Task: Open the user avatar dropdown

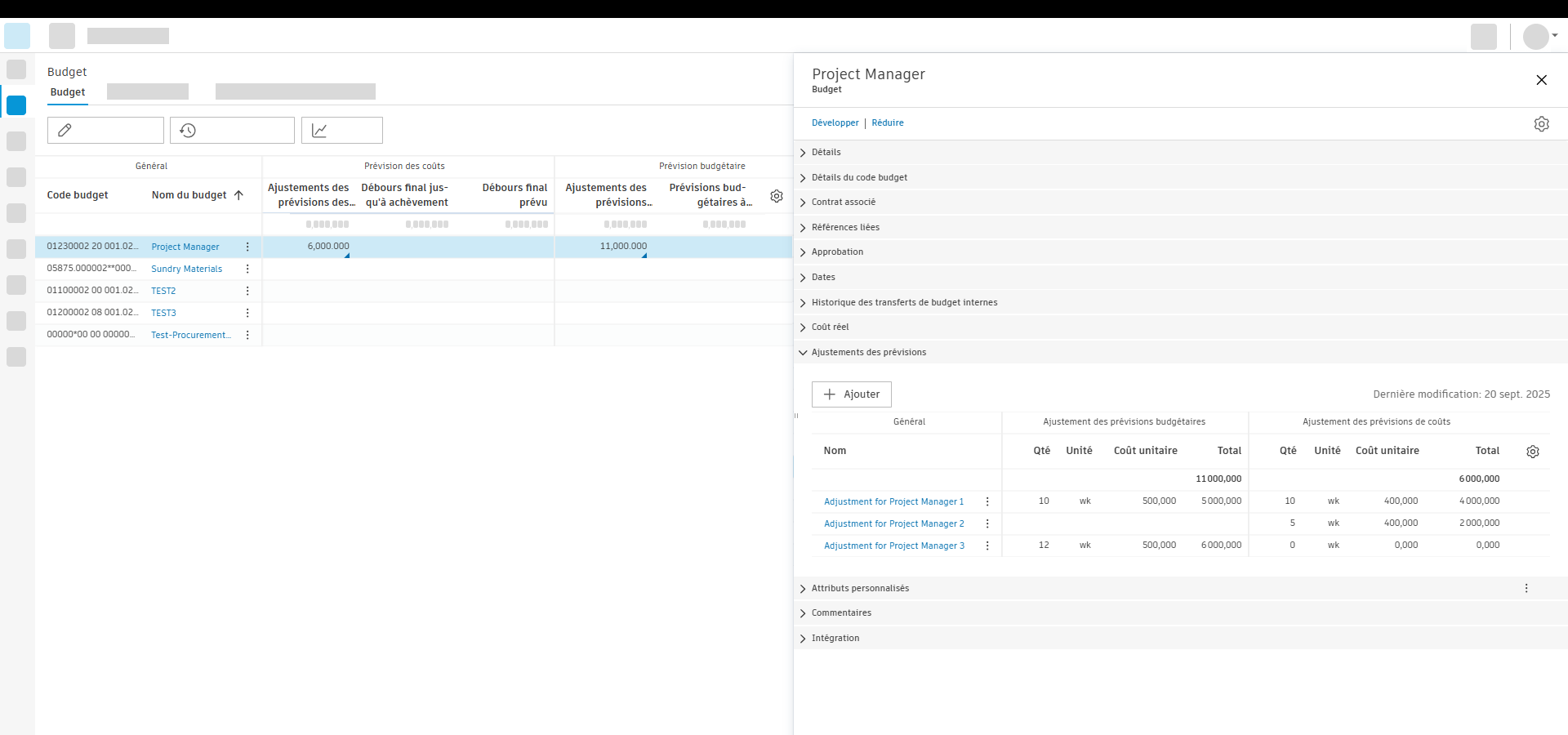Action: click(x=1541, y=36)
